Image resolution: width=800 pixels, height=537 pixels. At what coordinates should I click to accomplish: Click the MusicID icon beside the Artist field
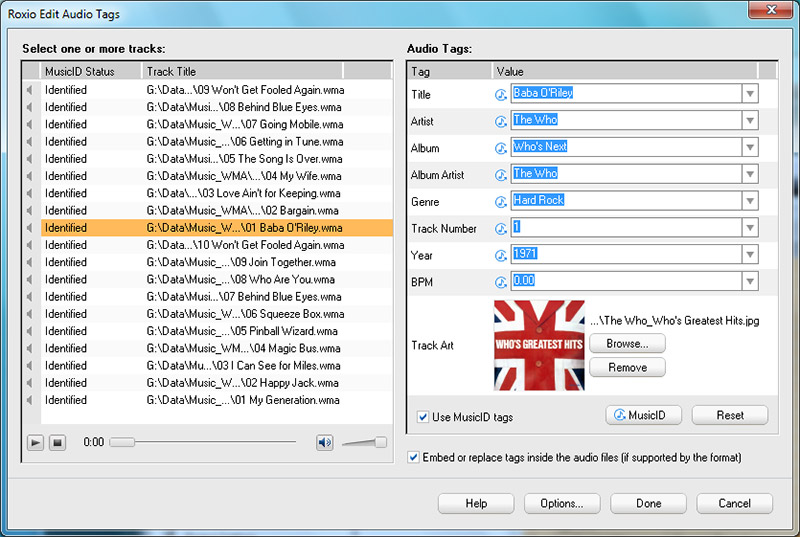[501, 121]
